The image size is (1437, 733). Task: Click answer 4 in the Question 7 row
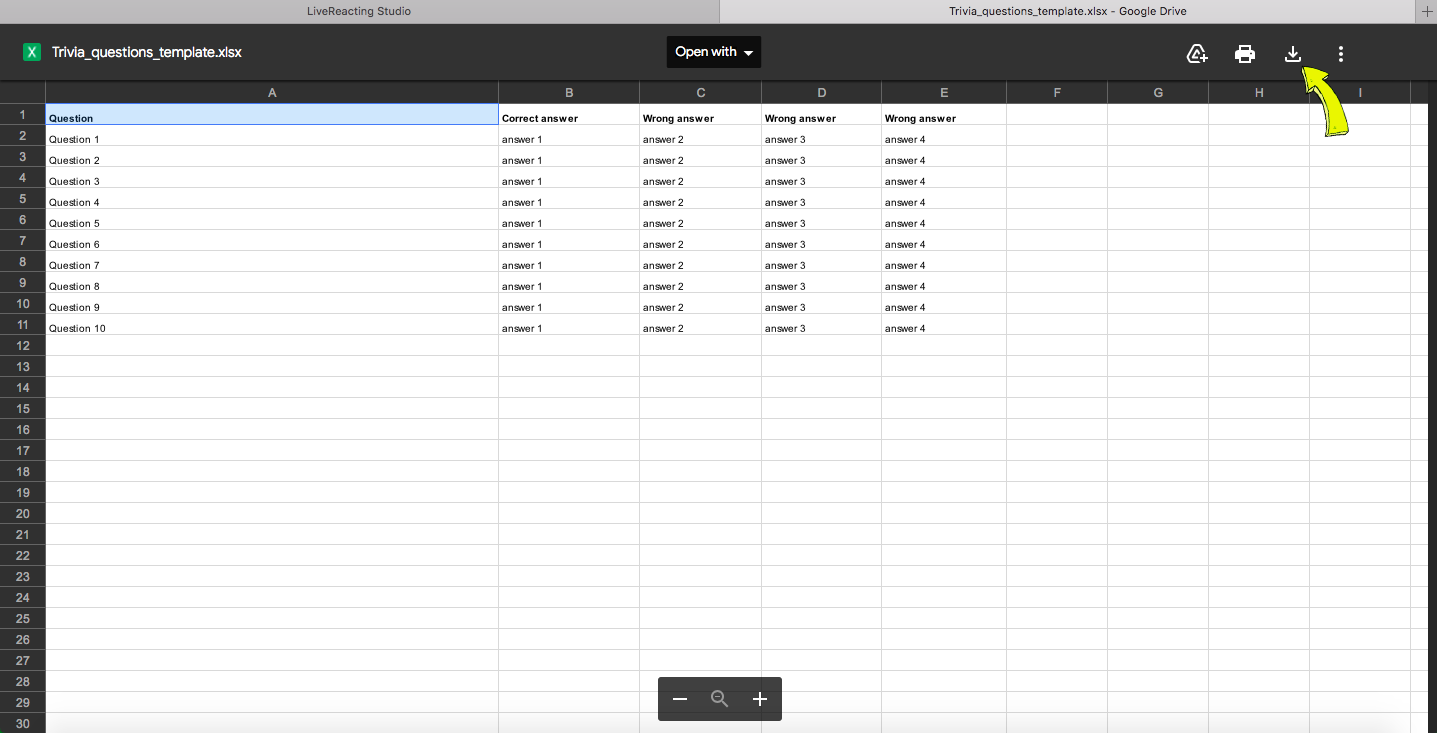pyautogui.click(x=944, y=262)
